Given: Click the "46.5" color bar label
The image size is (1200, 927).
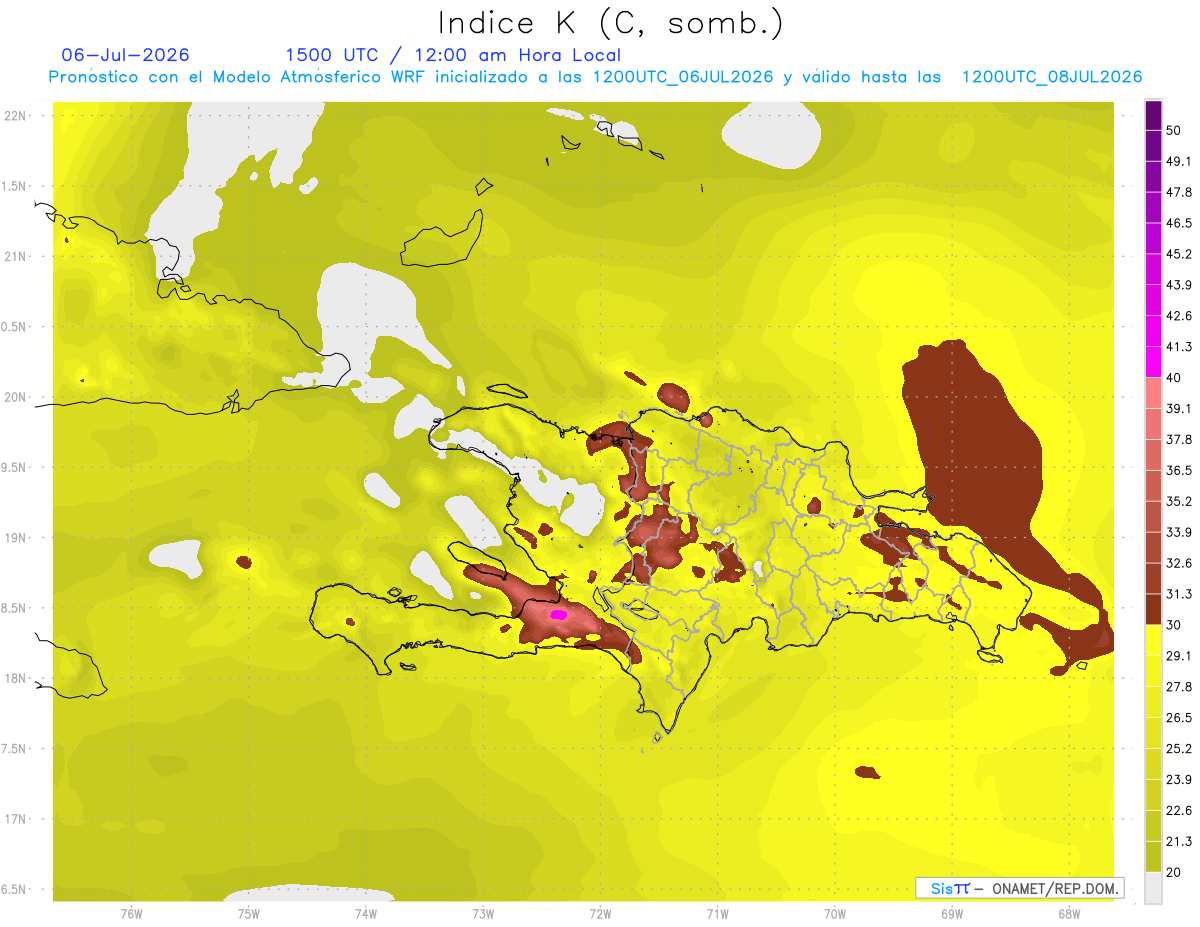Looking at the screenshot, I should click(x=1179, y=223).
